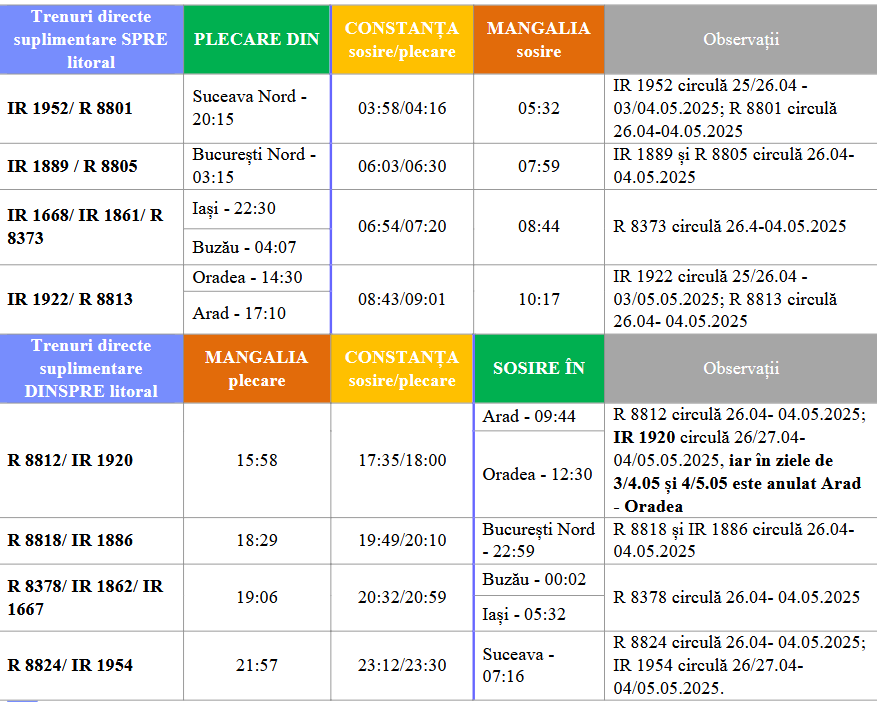Select the orange MANGALIA sosire header
This screenshot has height=702, width=877.
(538, 39)
